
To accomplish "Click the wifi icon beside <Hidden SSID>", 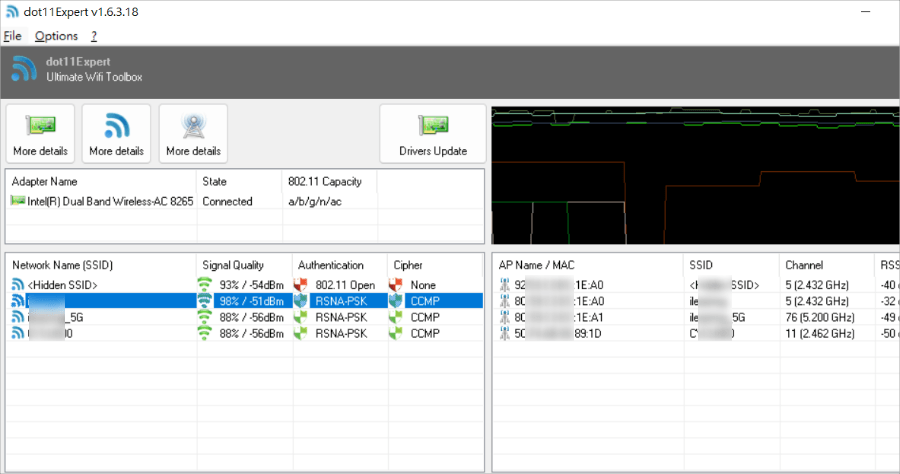I will pyautogui.click(x=18, y=285).
